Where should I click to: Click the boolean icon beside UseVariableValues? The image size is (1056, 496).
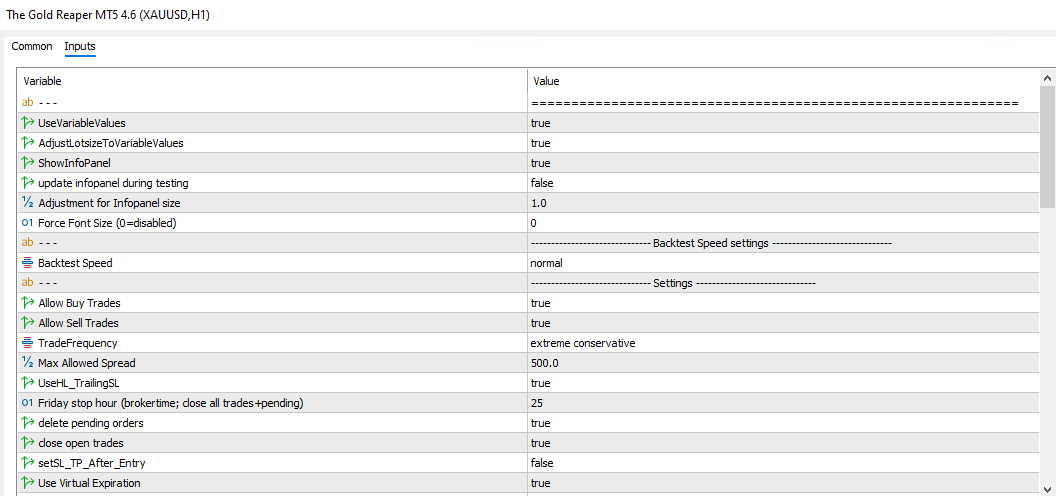28,123
